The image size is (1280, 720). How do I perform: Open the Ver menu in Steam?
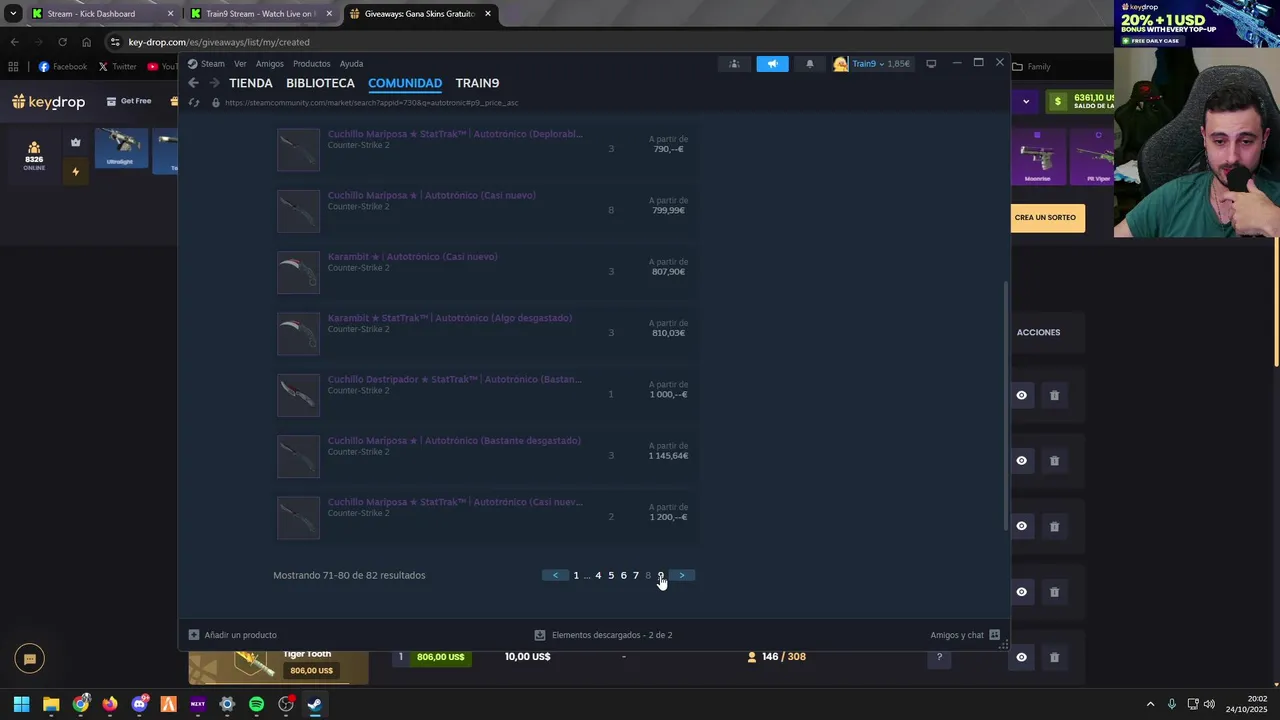click(x=240, y=64)
